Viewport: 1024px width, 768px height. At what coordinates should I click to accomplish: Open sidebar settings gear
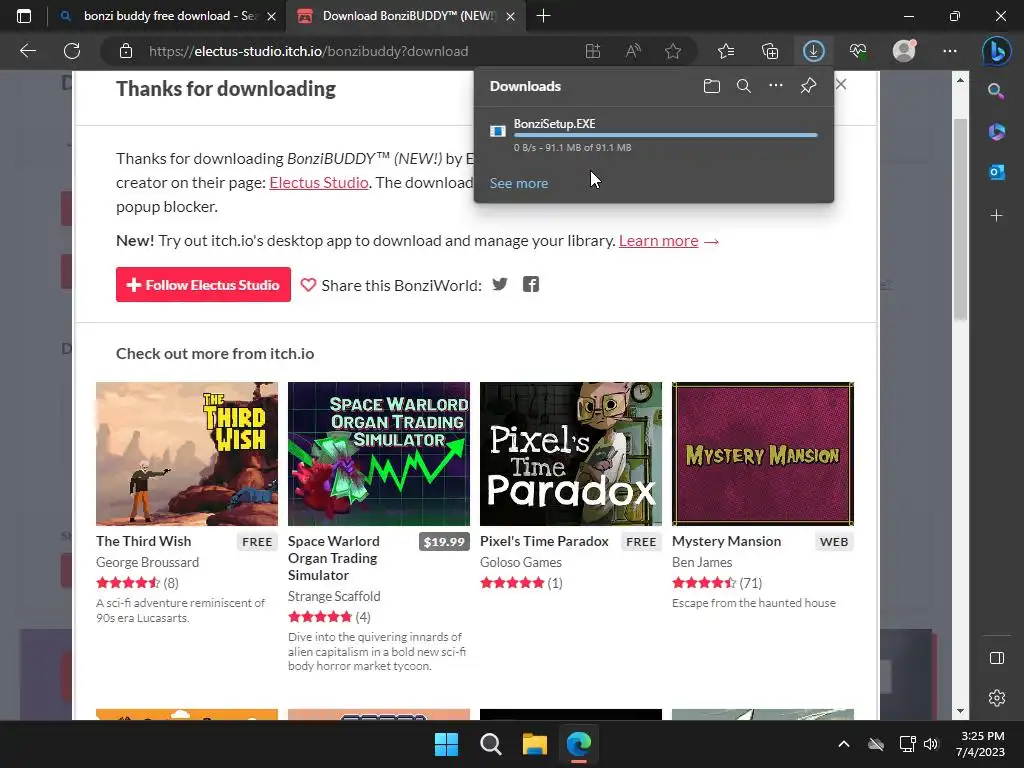[x=997, y=698]
